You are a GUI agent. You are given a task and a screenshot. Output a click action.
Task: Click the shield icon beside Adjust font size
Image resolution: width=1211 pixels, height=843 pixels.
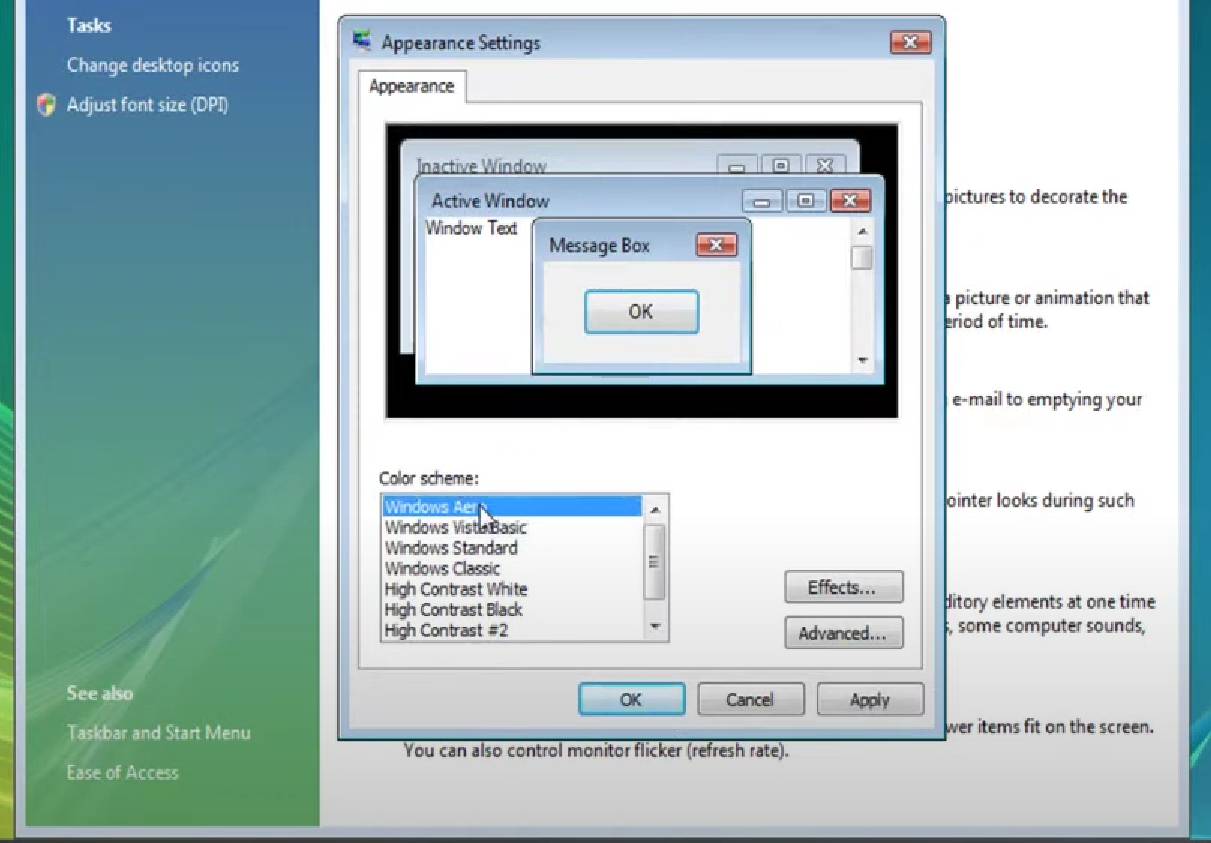[x=46, y=105]
